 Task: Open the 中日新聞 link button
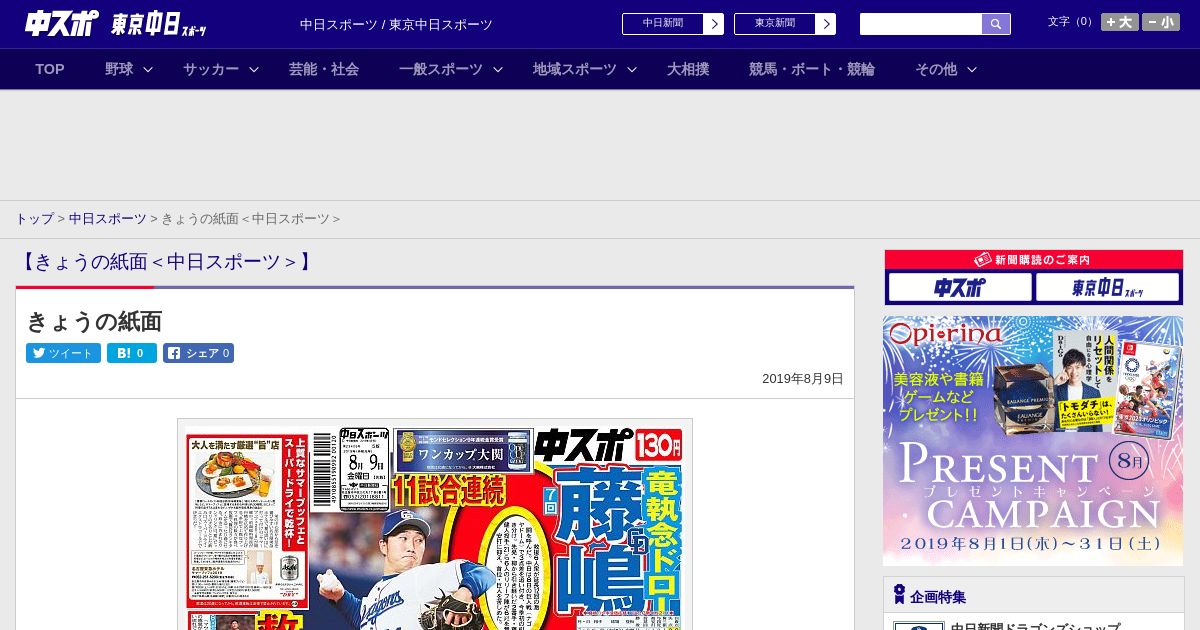(x=662, y=24)
